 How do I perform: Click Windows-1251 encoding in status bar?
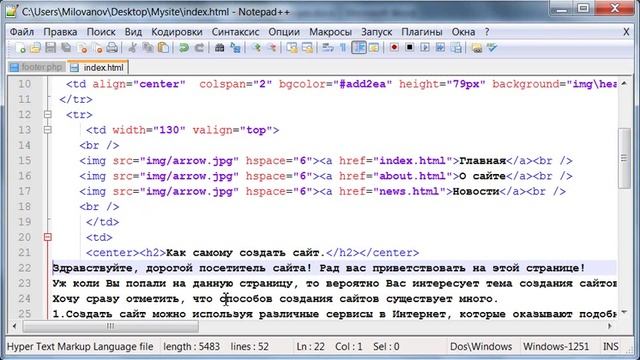tap(556, 347)
